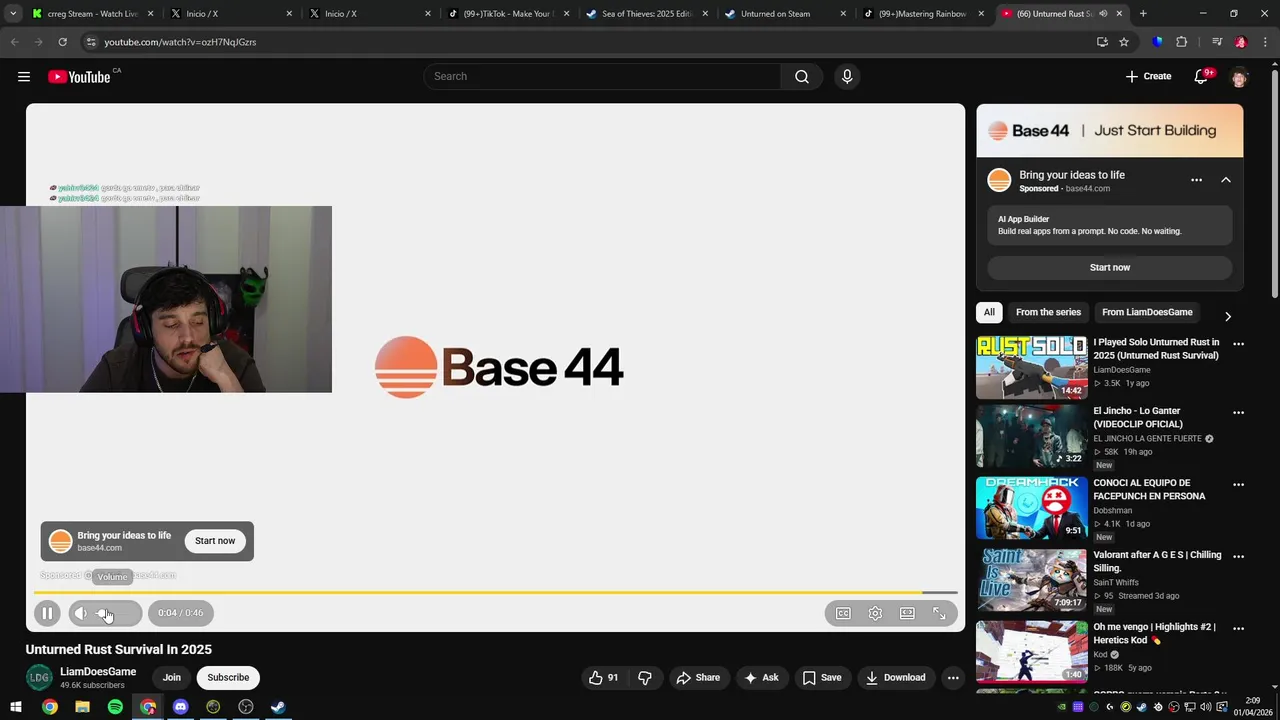Open the sidebar ad options menu
The image size is (1280, 720).
pyautogui.click(x=1196, y=180)
